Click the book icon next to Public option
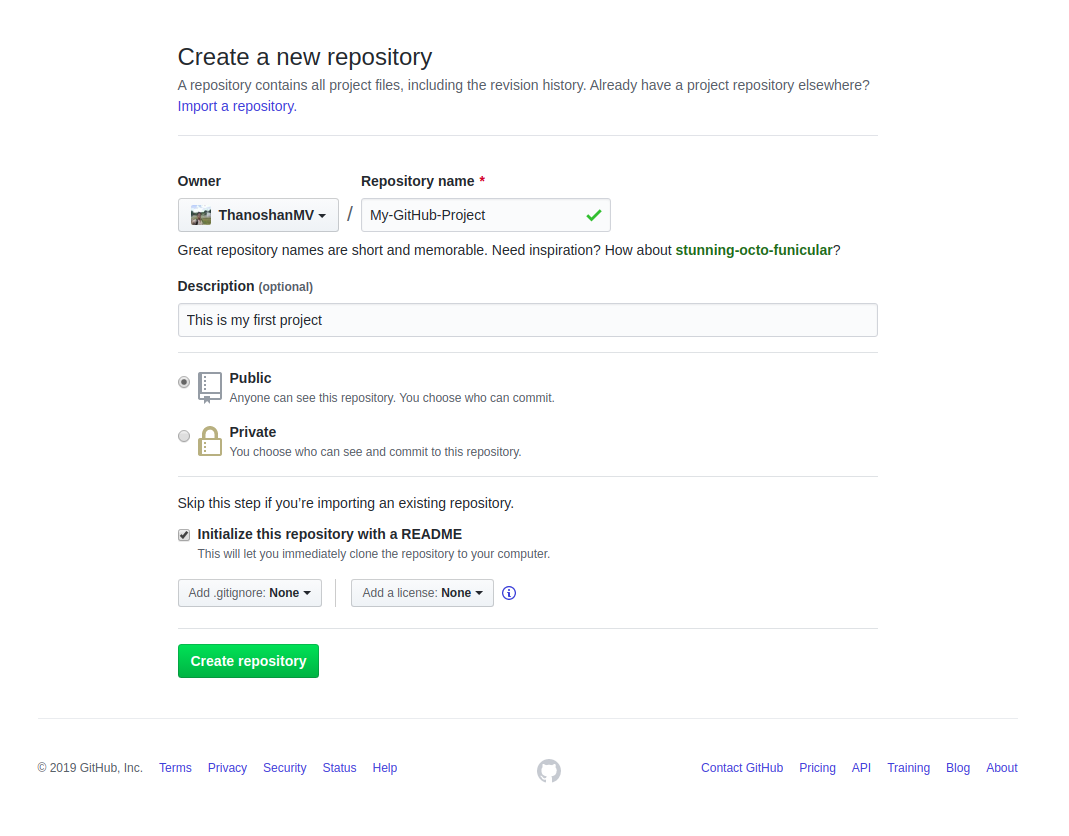 (210, 387)
